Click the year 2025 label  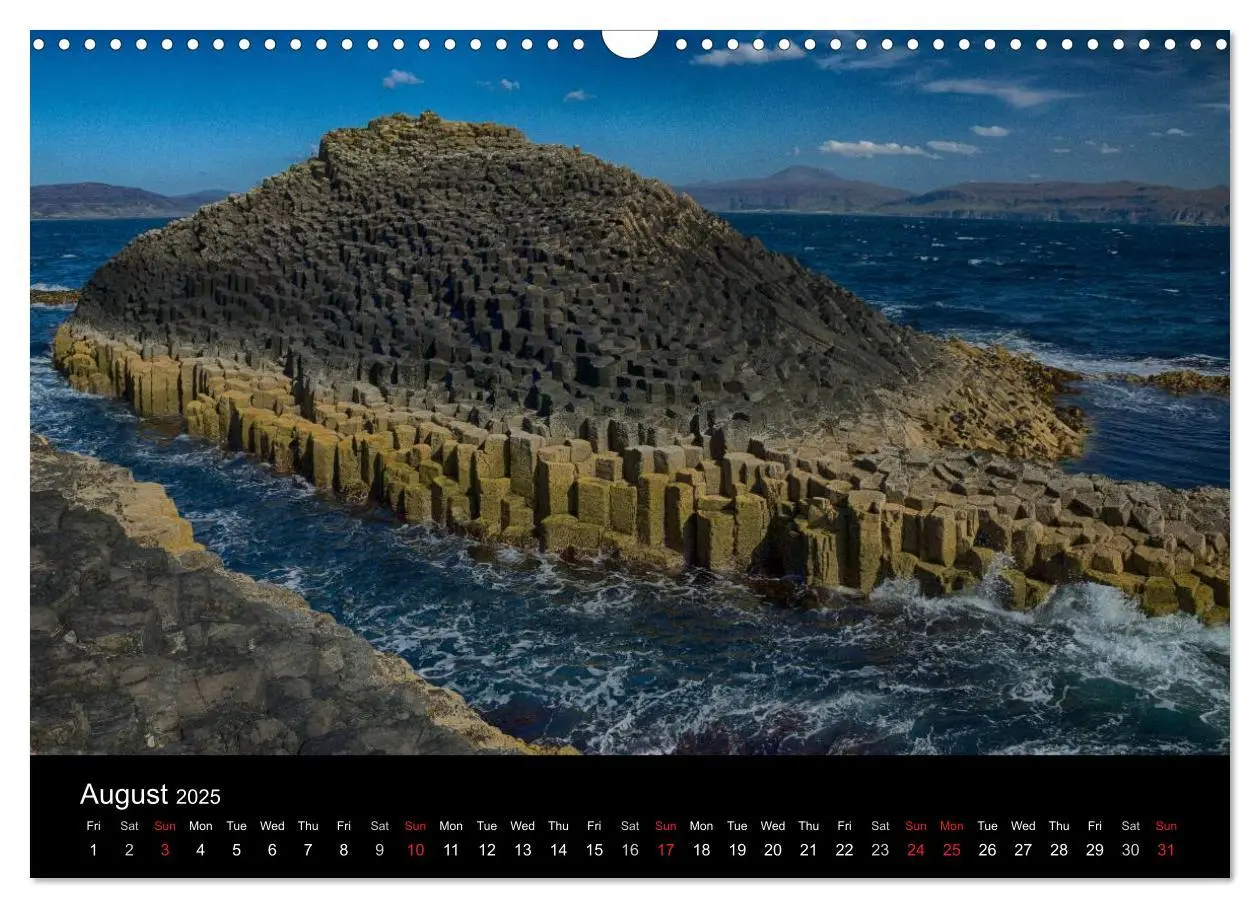point(198,797)
